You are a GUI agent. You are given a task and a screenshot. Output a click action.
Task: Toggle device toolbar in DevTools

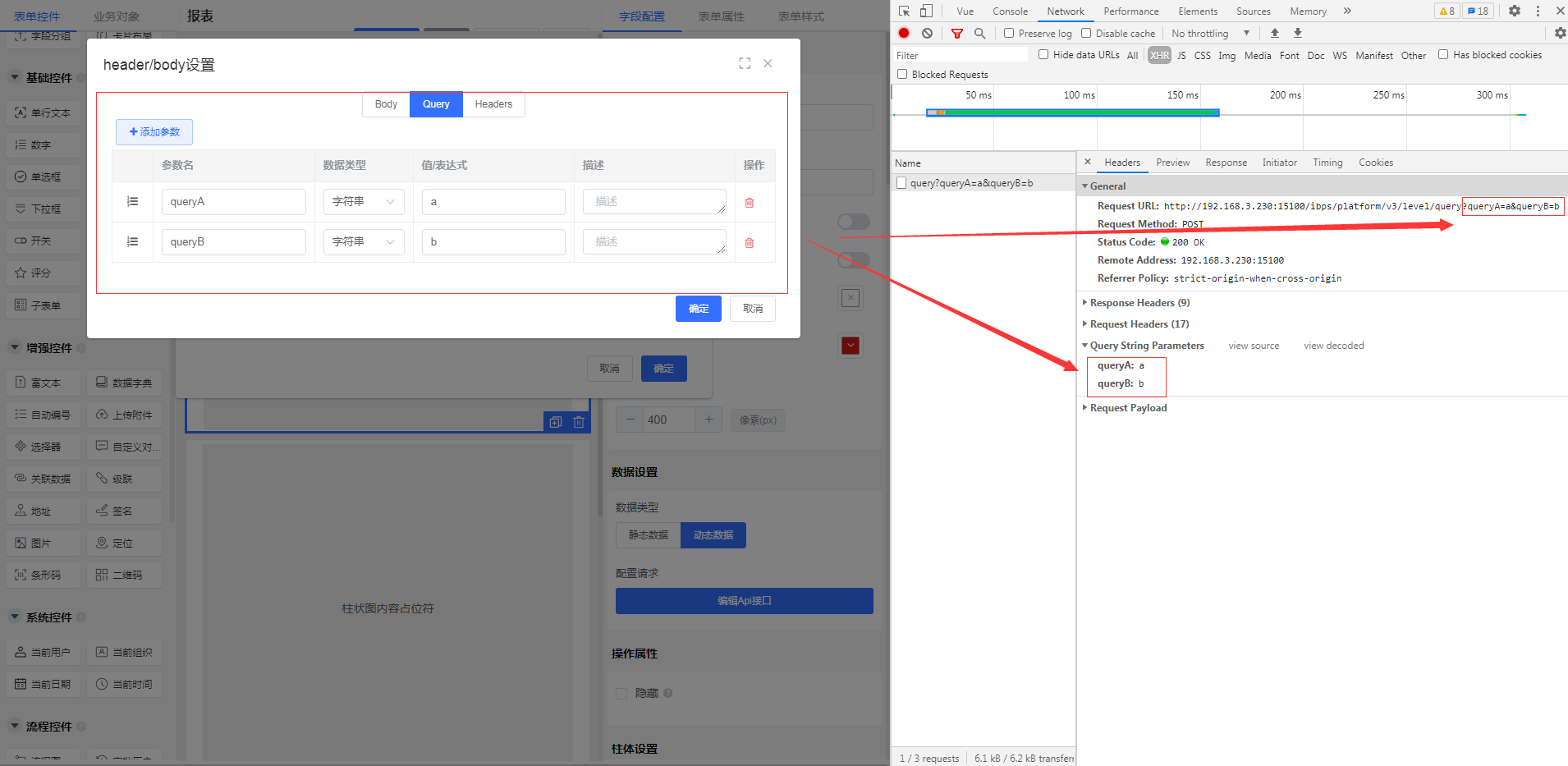pyautogui.click(x=926, y=11)
